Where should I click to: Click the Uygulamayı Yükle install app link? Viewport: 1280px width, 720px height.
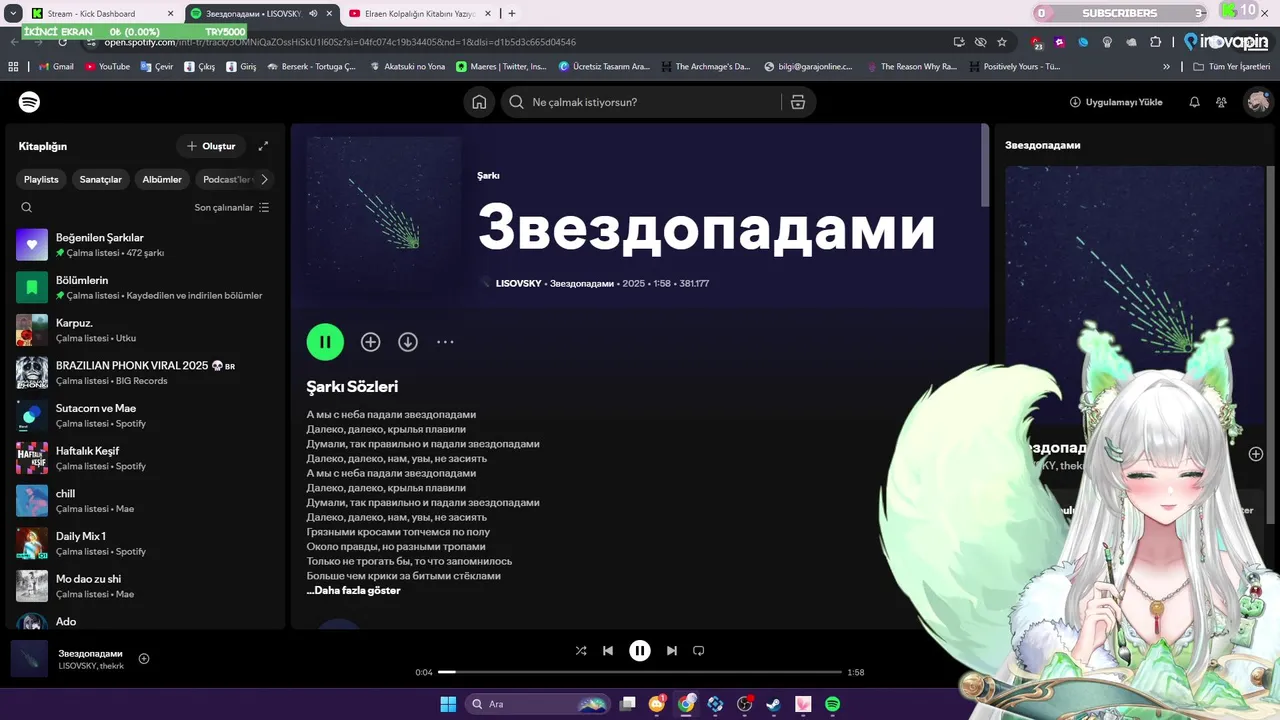pyautogui.click(x=1116, y=102)
